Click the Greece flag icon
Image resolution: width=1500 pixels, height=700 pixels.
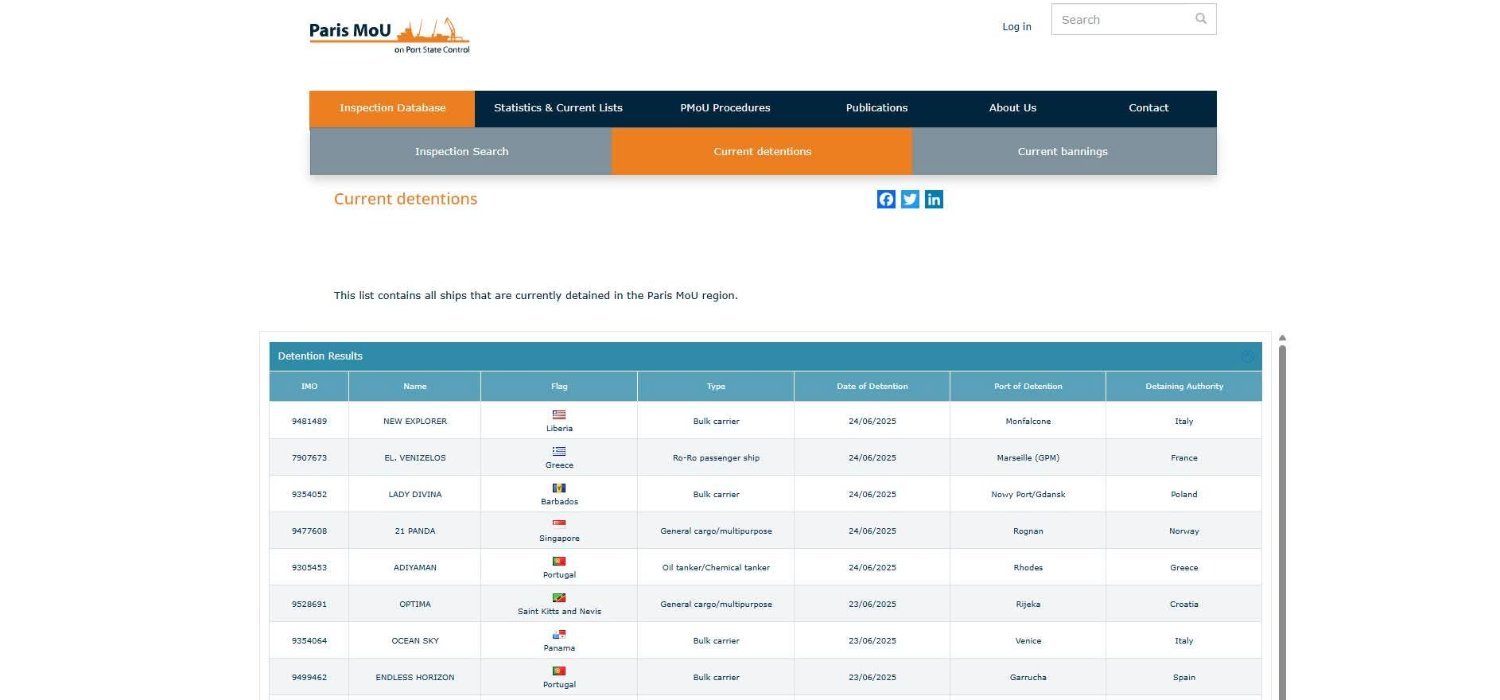[x=559, y=451]
